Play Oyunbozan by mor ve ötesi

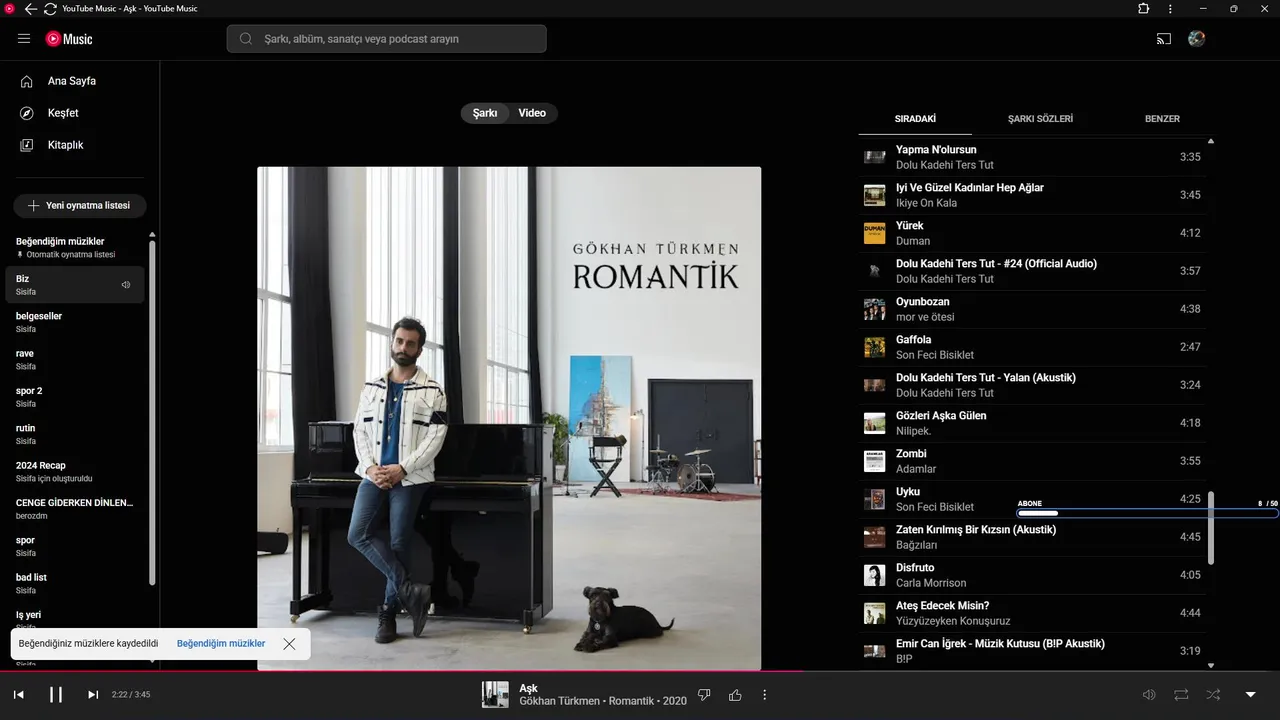tap(1032, 309)
